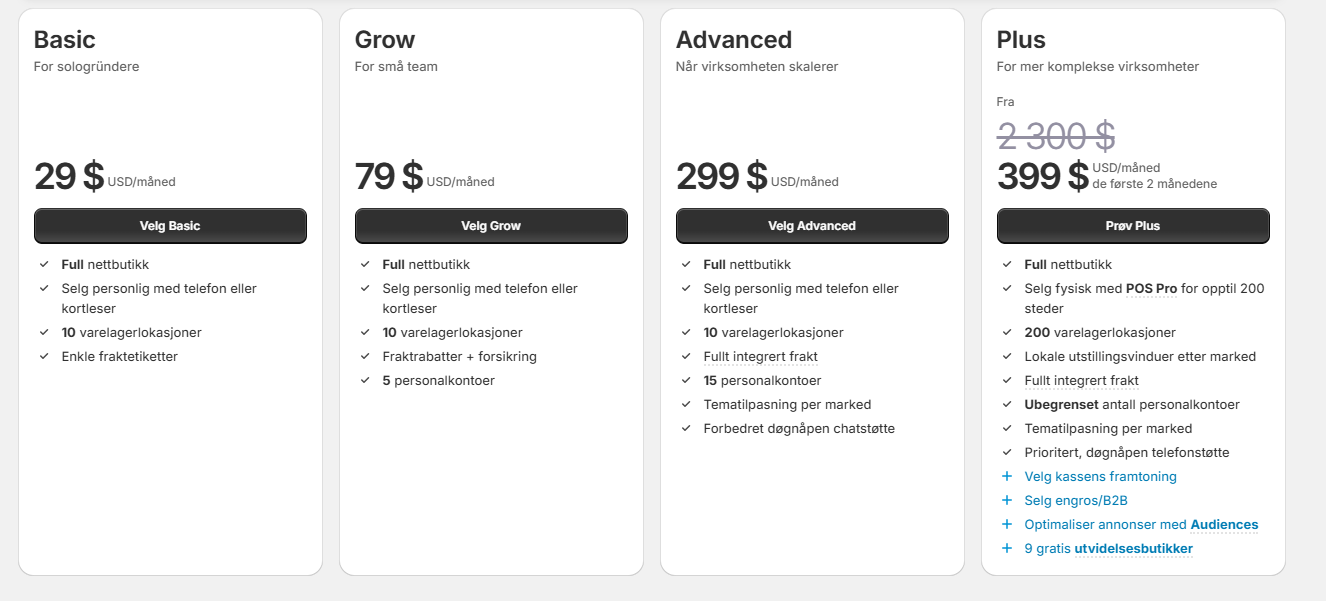
Task: Click plus icon beside Velg kassens framtoning
Action: pyautogui.click(x=1007, y=477)
